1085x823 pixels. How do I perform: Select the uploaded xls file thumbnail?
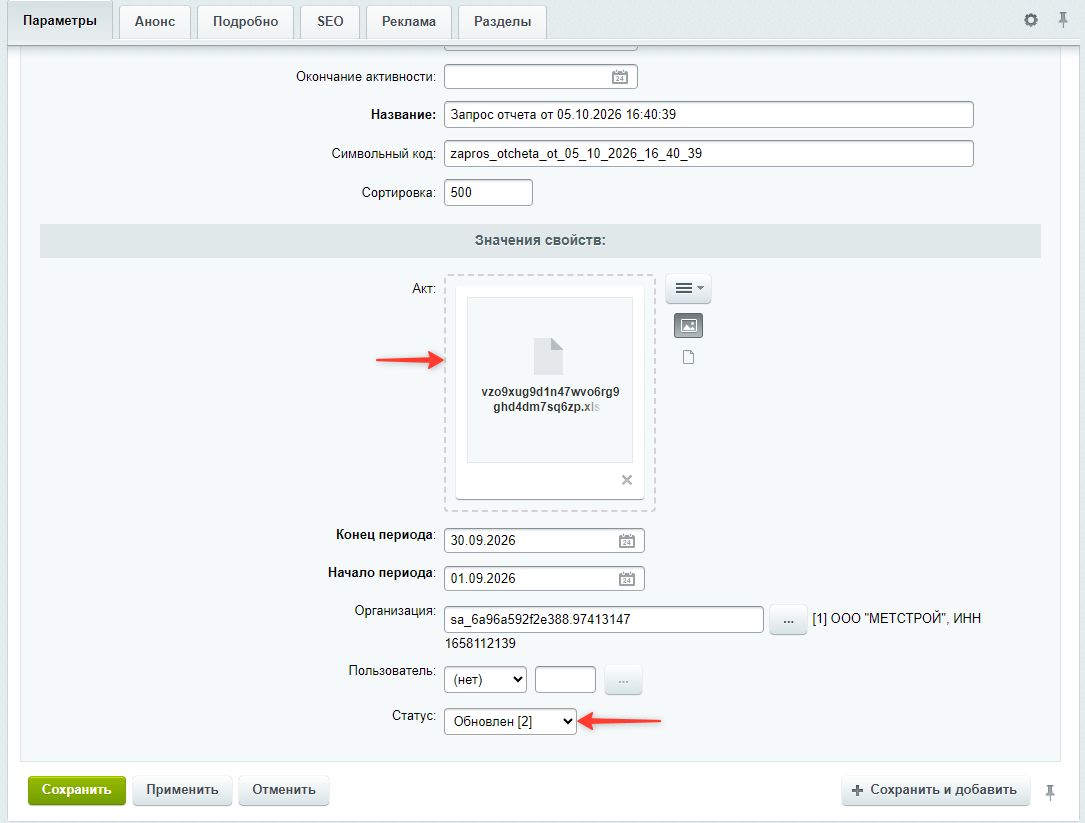(x=550, y=380)
